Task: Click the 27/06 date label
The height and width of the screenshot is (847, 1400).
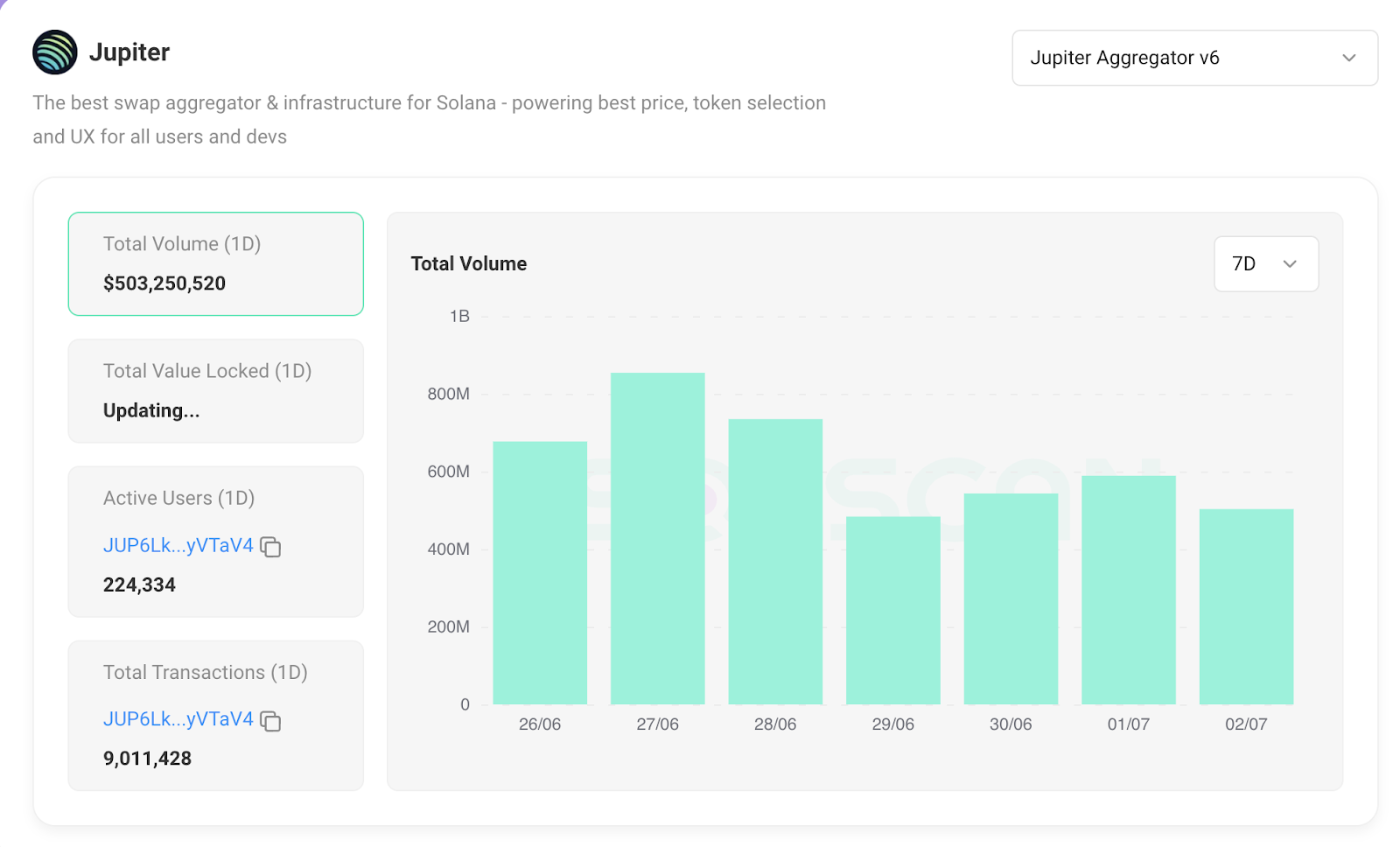Action: click(x=658, y=724)
